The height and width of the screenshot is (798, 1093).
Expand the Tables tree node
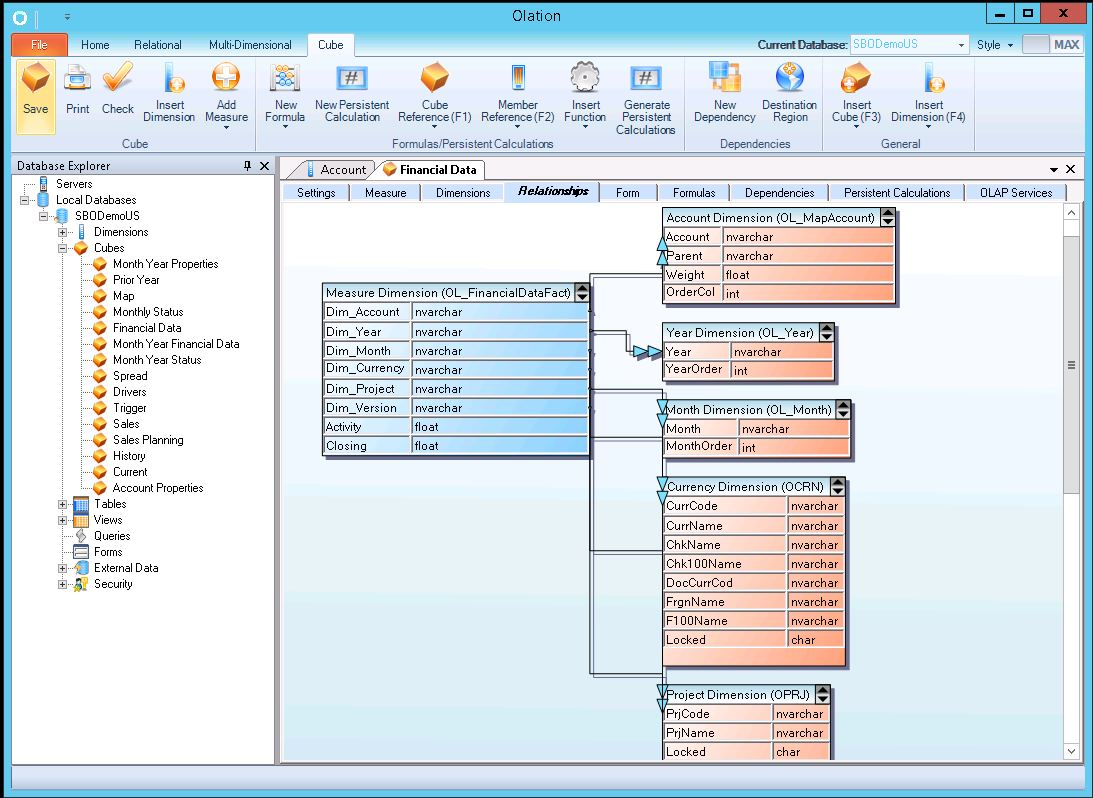pyautogui.click(x=62, y=504)
